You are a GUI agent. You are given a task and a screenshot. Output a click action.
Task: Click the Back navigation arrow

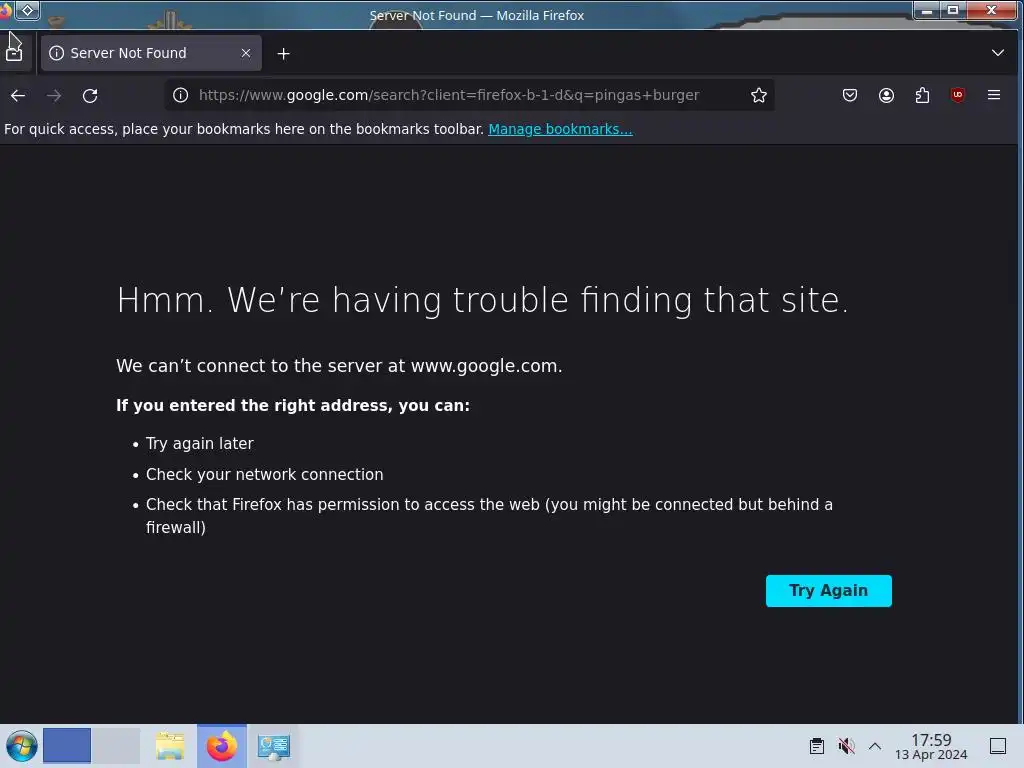click(x=18, y=95)
